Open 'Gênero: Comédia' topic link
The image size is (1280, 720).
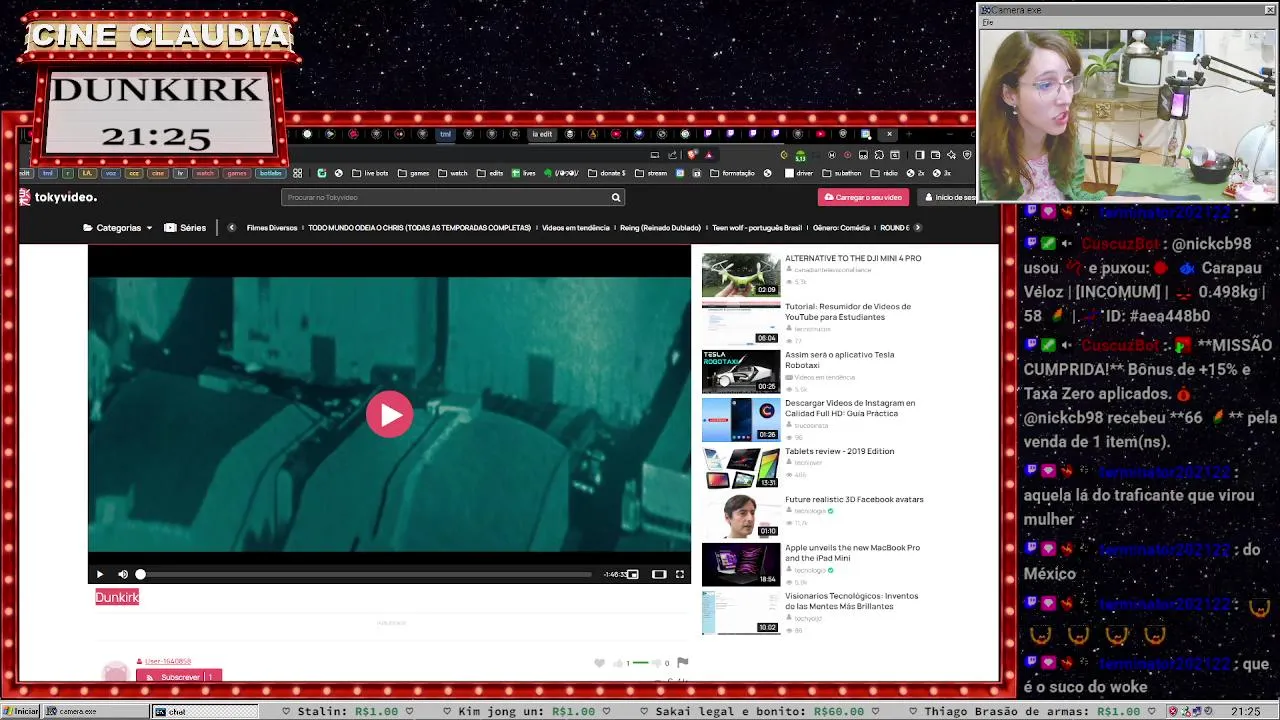(x=841, y=228)
